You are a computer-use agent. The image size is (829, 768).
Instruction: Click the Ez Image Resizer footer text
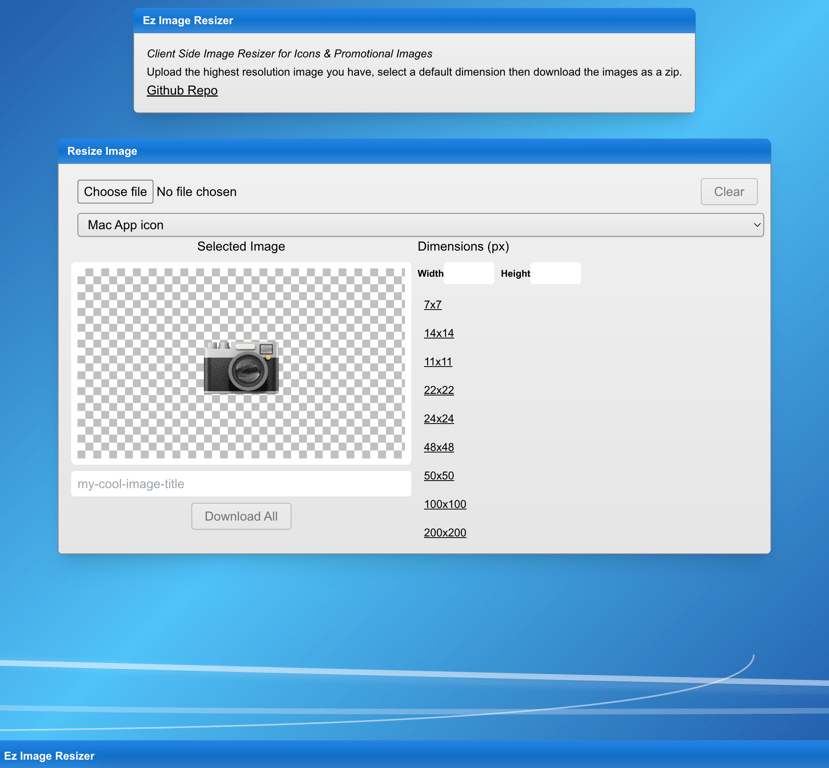49,756
